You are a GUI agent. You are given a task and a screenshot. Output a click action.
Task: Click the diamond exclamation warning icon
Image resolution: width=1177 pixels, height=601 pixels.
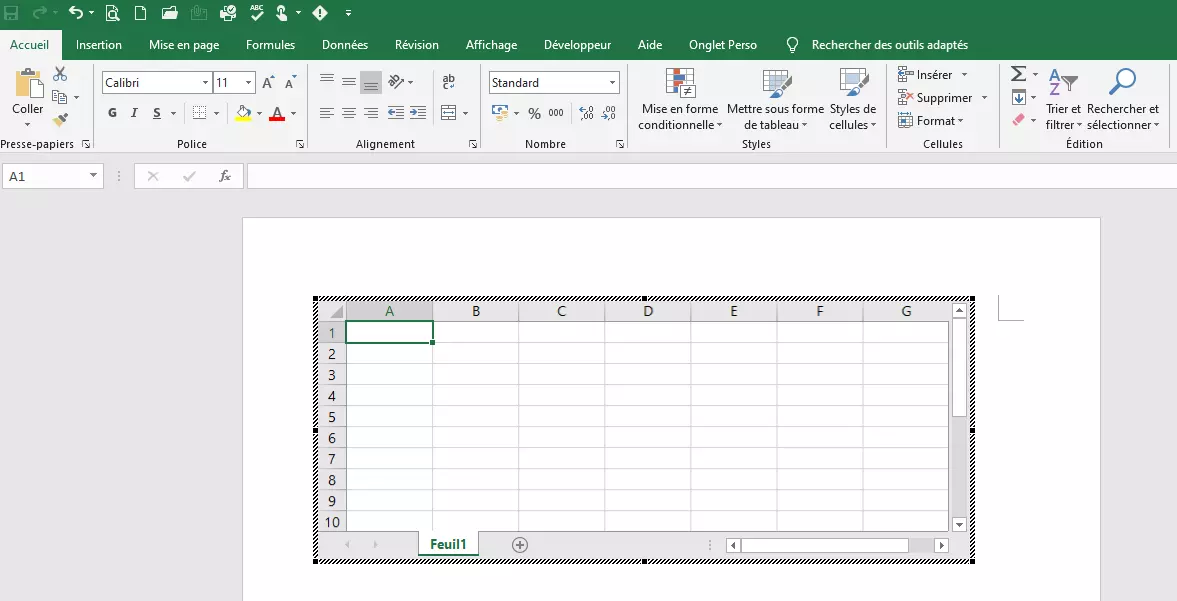coord(320,13)
